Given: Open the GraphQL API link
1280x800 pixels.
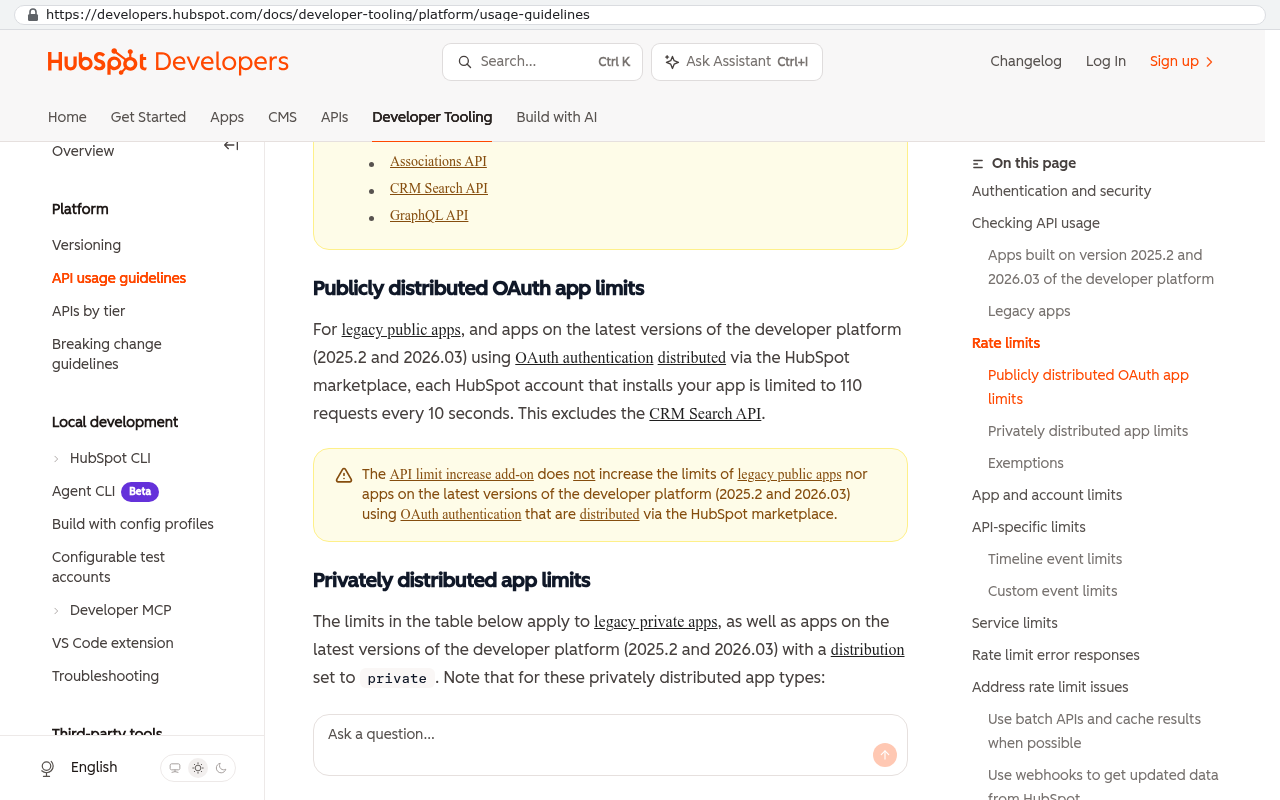Looking at the screenshot, I should tap(429, 215).
